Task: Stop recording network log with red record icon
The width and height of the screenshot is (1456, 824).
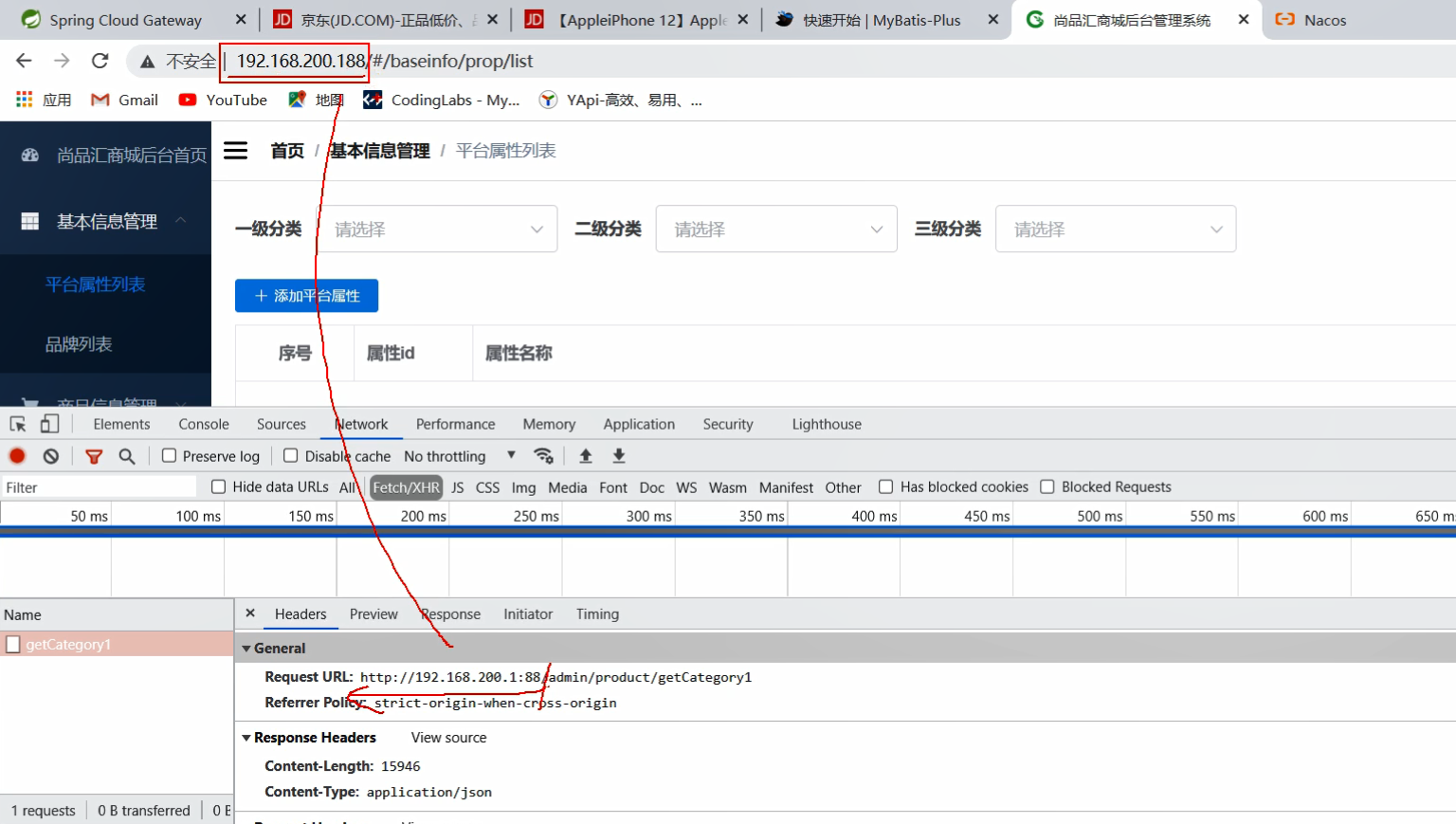Action: click(x=17, y=456)
